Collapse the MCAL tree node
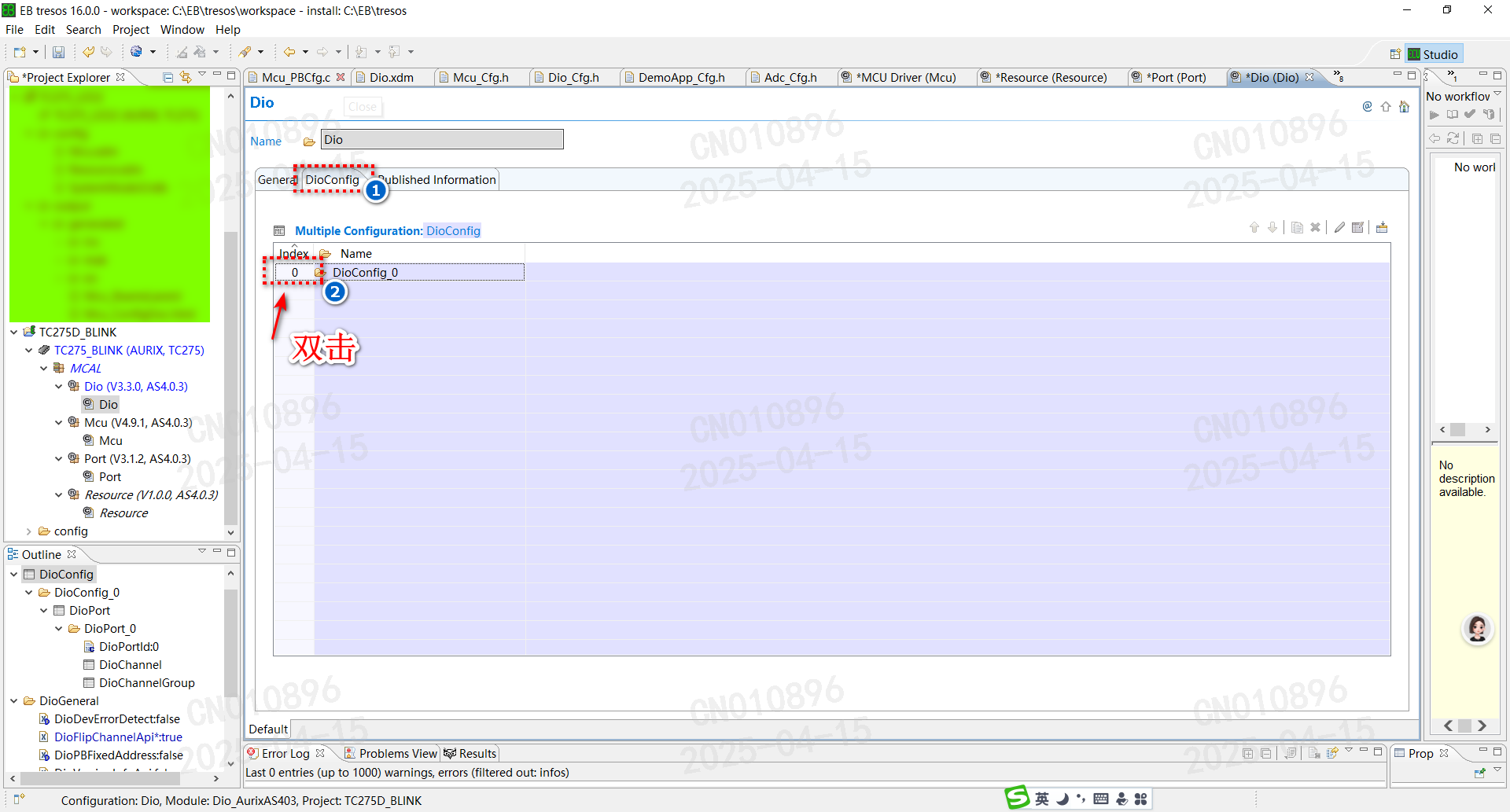This screenshot has height=812, width=1510. 43,368
